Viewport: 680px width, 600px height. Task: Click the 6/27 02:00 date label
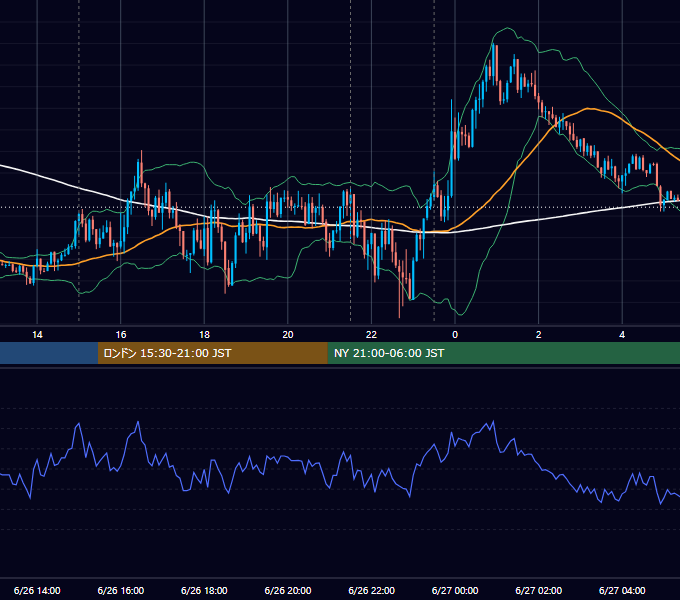click(x=539, y=590)
